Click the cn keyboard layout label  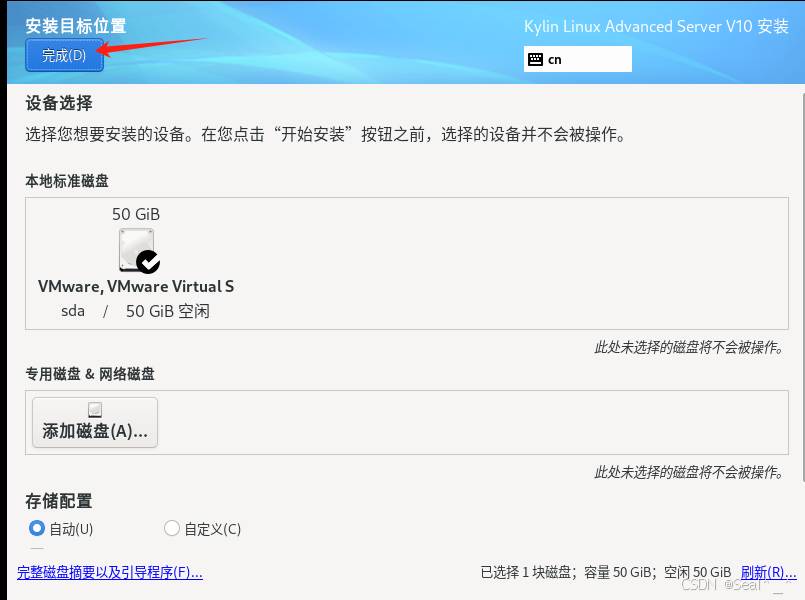(x=555, y=59)
